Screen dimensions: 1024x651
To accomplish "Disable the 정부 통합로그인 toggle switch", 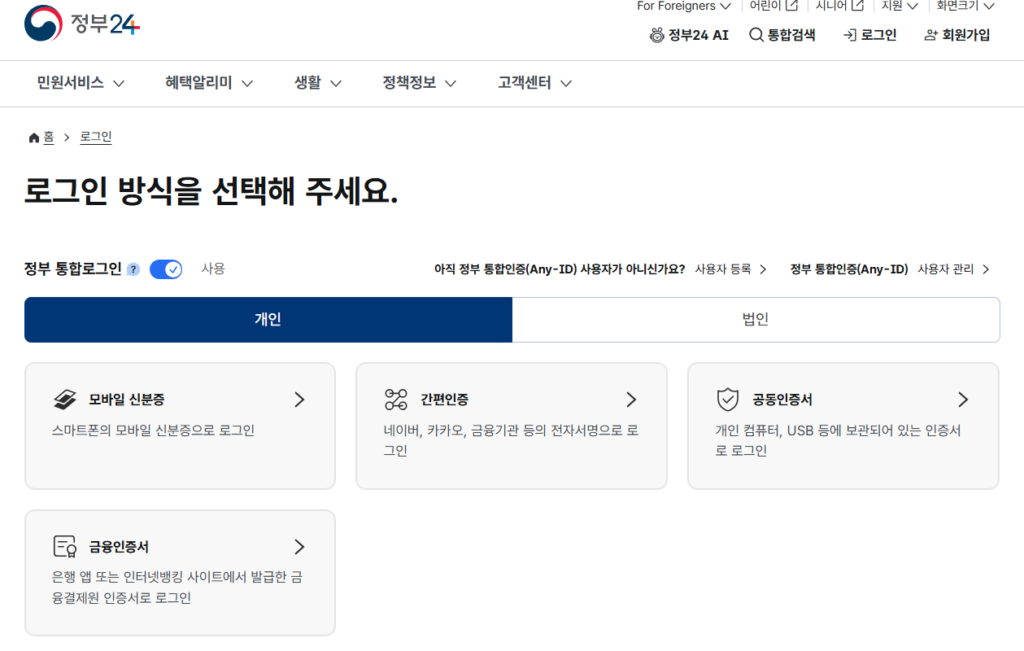I will (165, 268).
